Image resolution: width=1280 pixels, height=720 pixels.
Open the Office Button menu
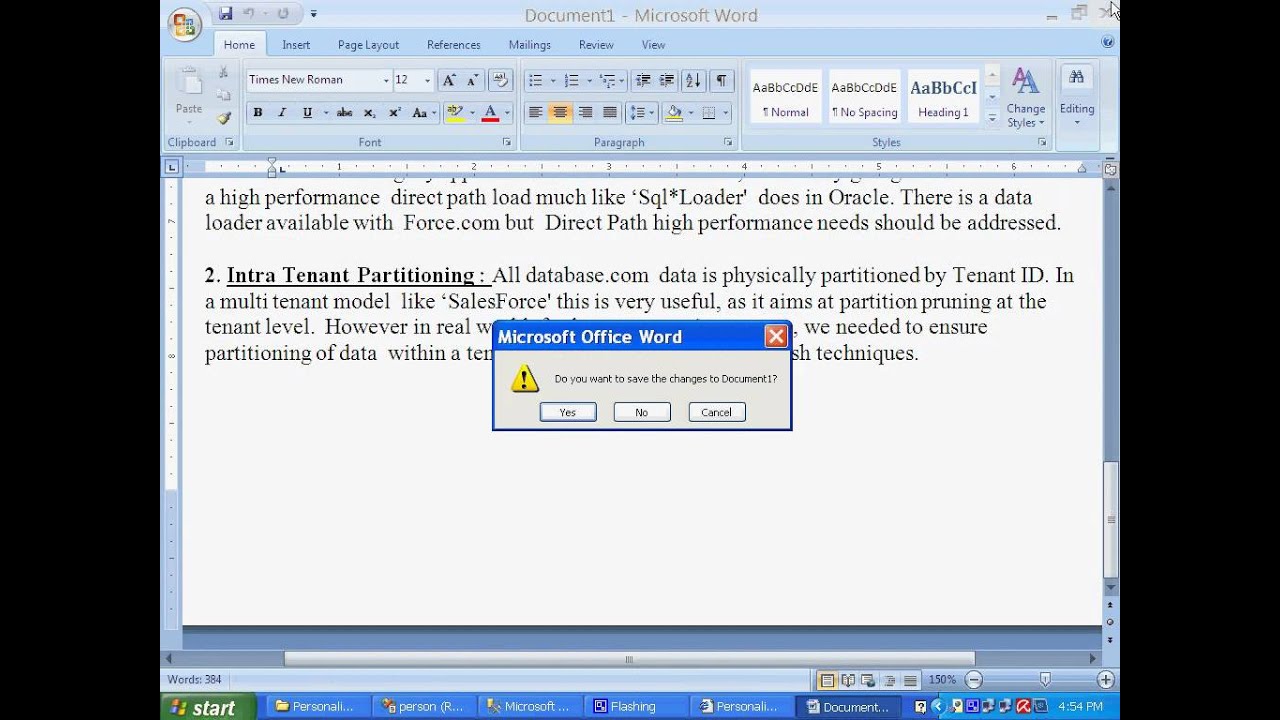185,25
